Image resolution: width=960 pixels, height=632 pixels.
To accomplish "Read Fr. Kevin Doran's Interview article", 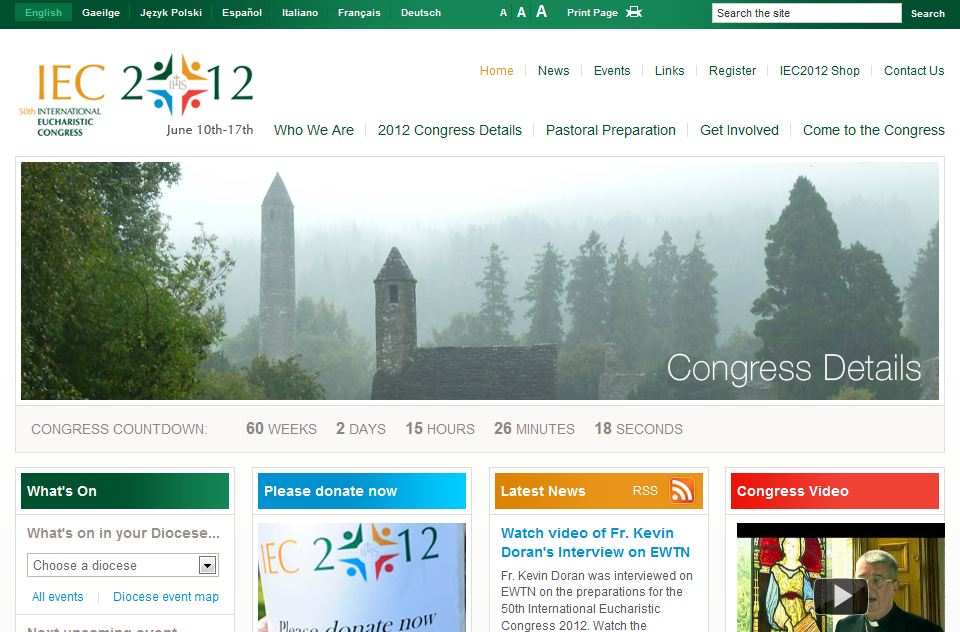I will point(595,542).
